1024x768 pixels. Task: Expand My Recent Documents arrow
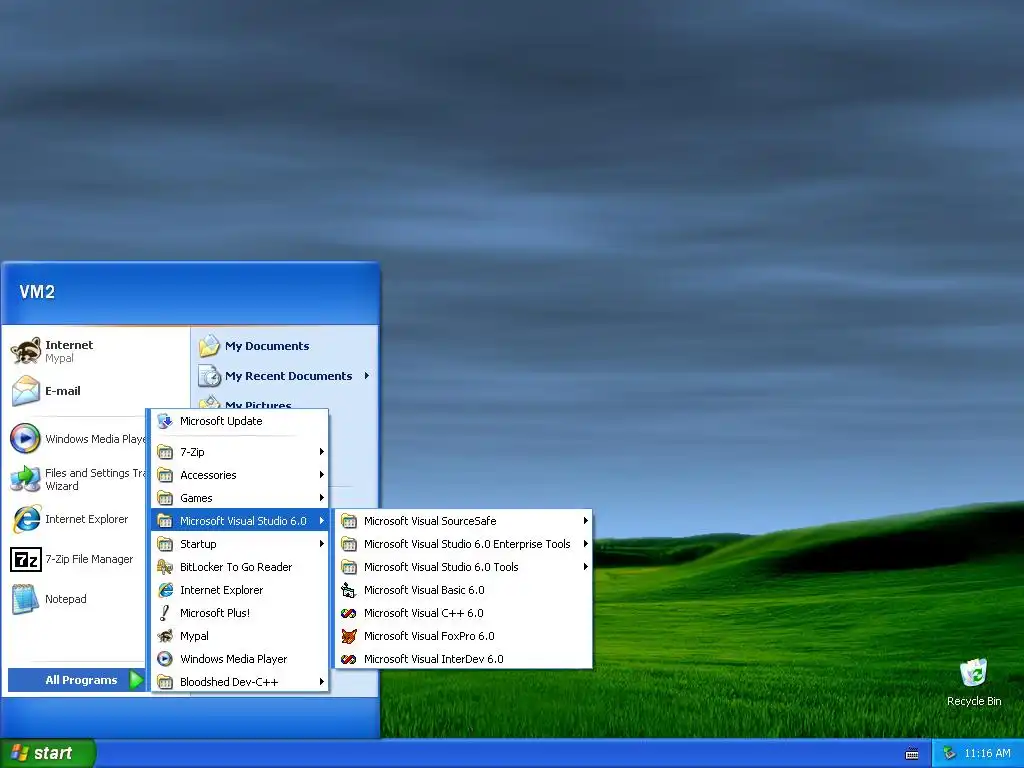(367, 376)
